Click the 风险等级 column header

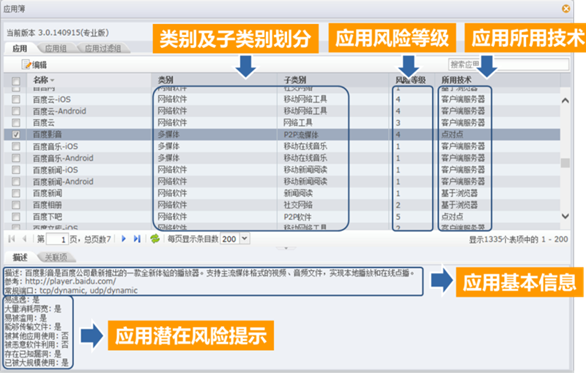[x=411, y=80]
